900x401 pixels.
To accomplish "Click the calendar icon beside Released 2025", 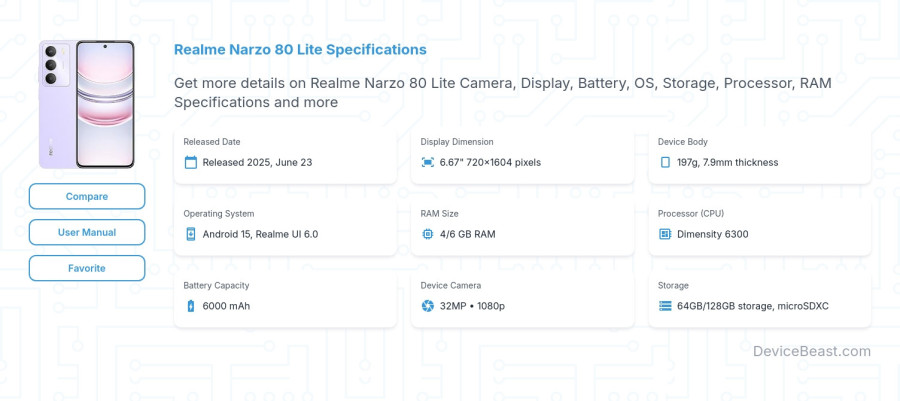I will coord(191,162).
